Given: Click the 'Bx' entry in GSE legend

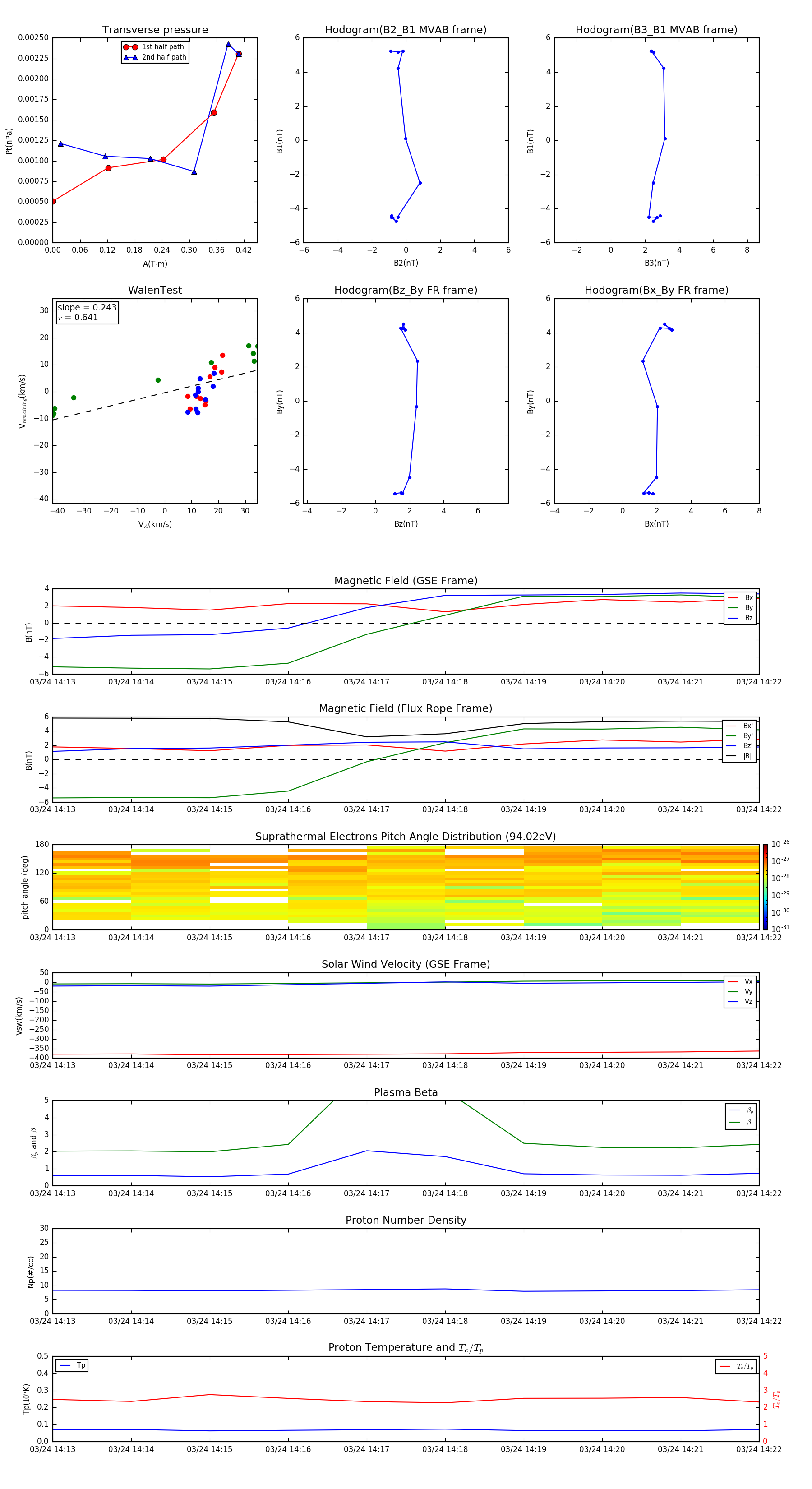Looking at the screenshot, I should point(740,598).
